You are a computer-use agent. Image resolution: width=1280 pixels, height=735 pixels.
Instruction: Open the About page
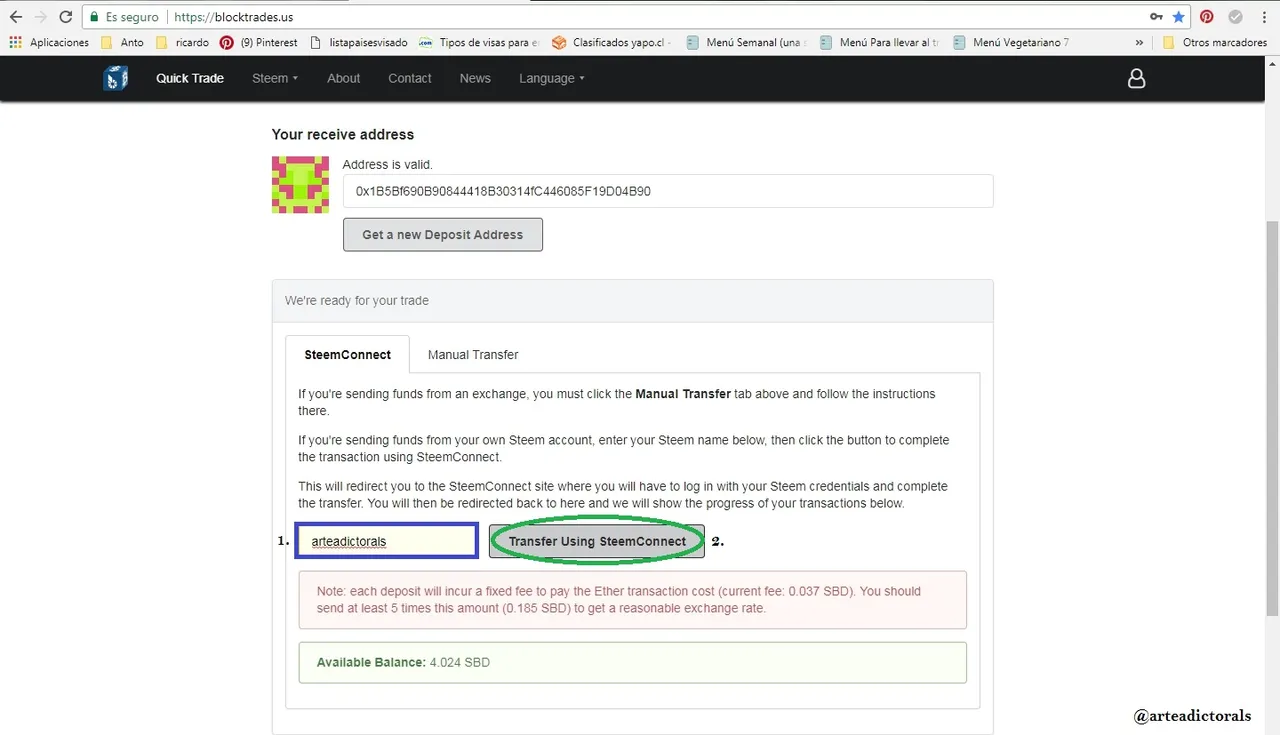[343, 78]
